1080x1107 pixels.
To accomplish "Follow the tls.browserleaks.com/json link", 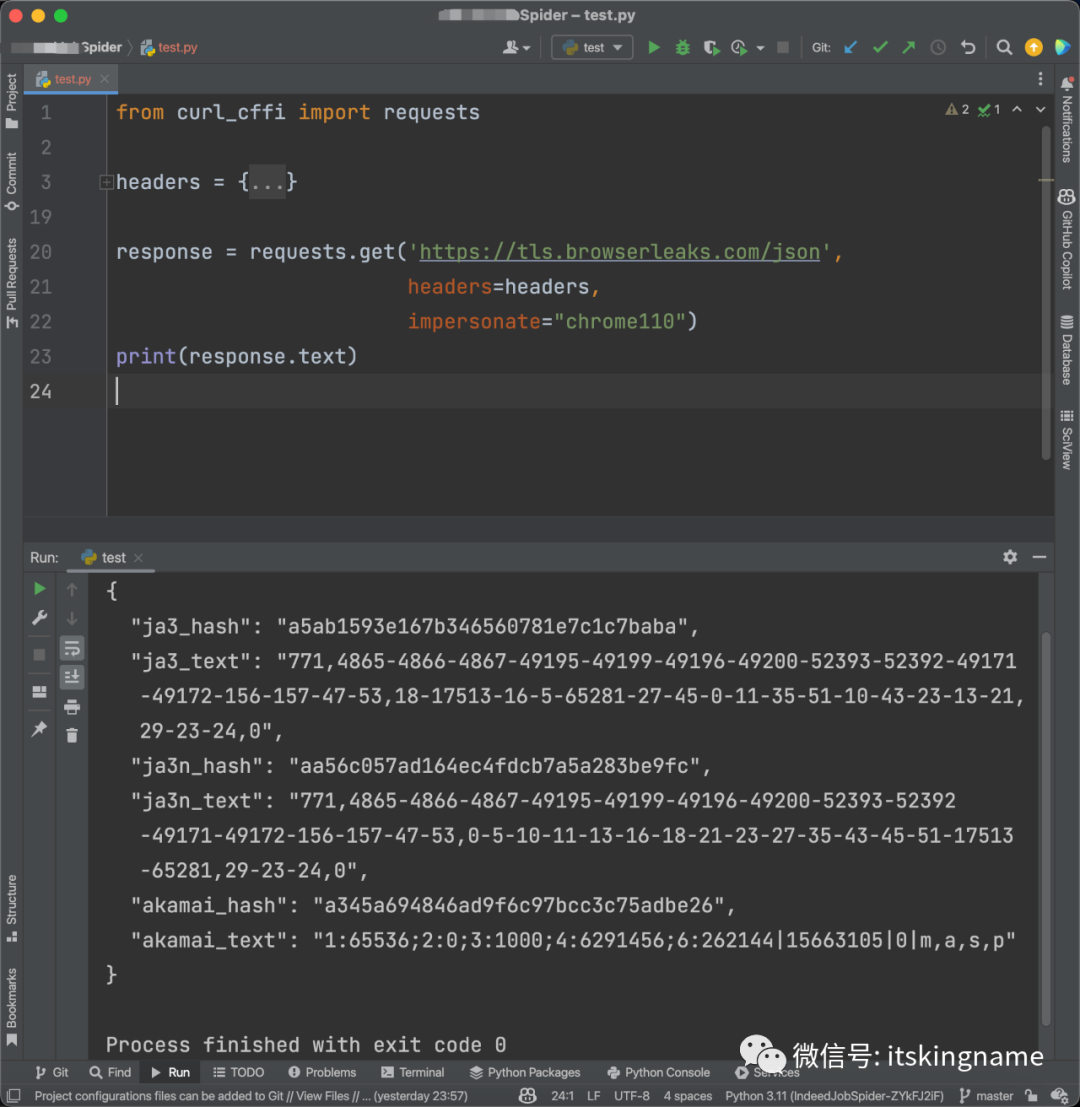I will tap(620, 252).
